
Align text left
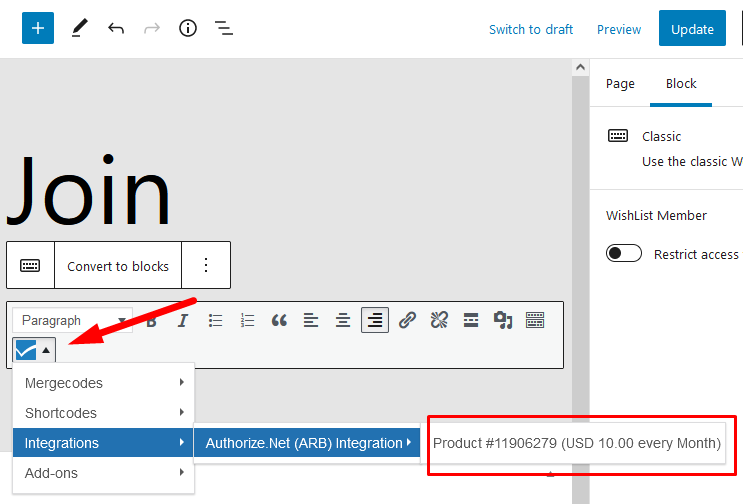pyautogui.click(x=311, y=321)
